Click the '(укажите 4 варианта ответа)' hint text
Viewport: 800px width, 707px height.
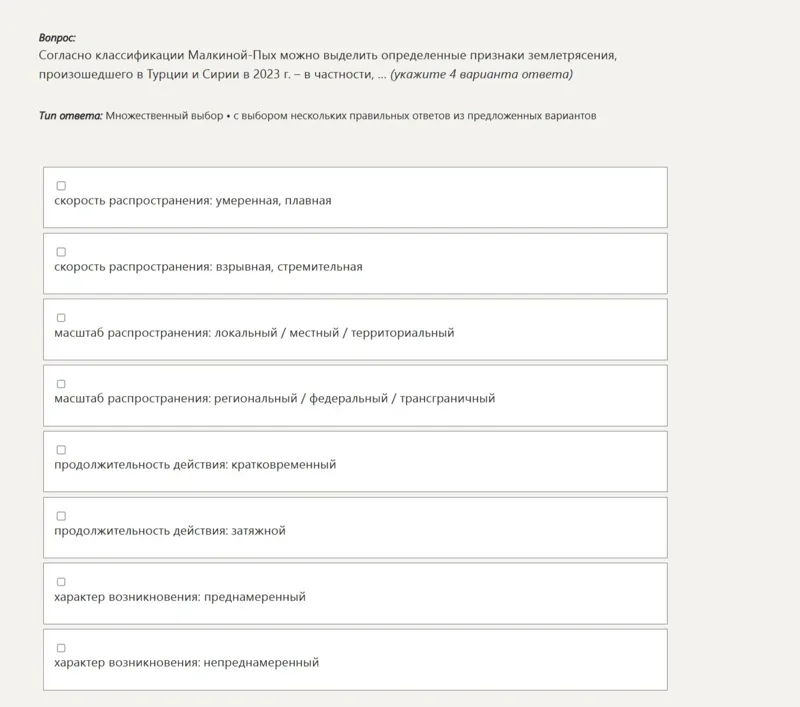[x=482, y=74]
